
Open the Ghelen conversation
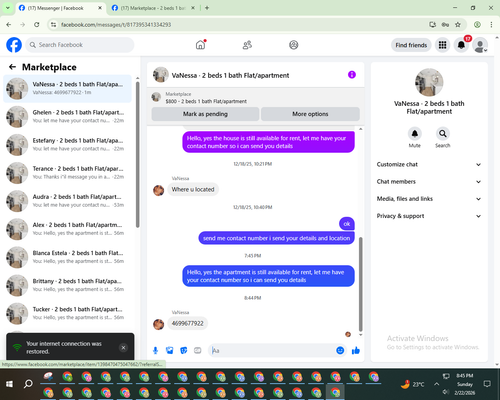[x=67, y=117]
